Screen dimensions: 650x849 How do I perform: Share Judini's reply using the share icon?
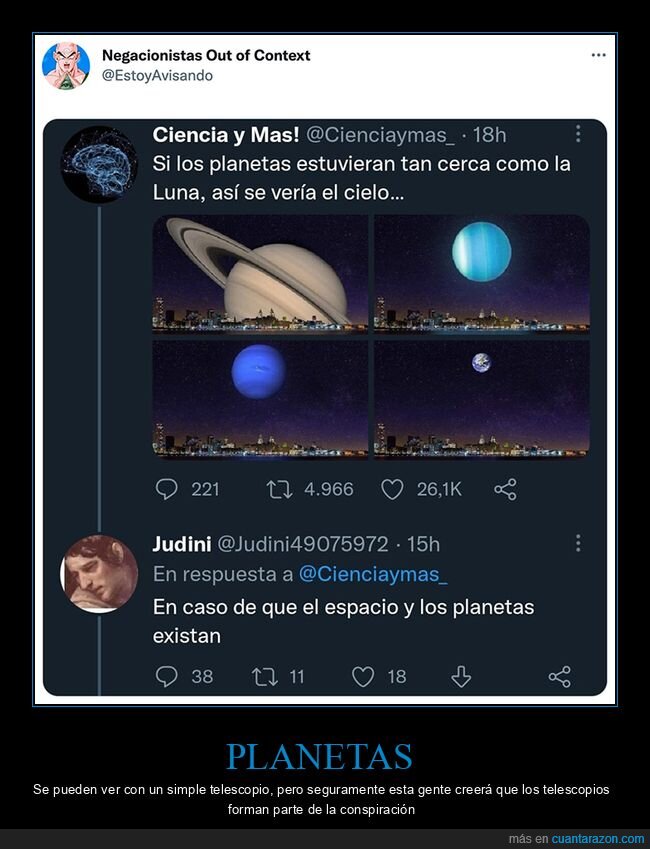(559, 677)
